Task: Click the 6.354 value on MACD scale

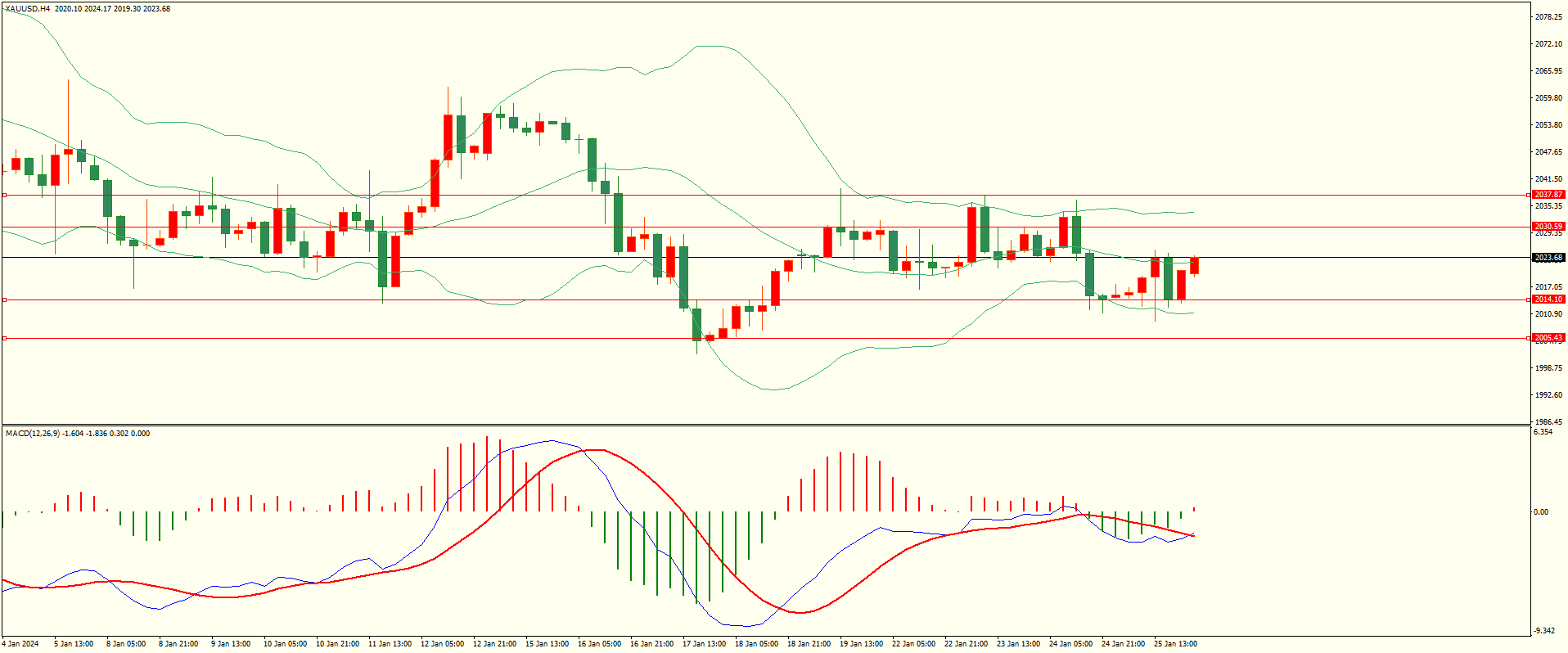Action: pyautogui.click(x=1543, y=432)
